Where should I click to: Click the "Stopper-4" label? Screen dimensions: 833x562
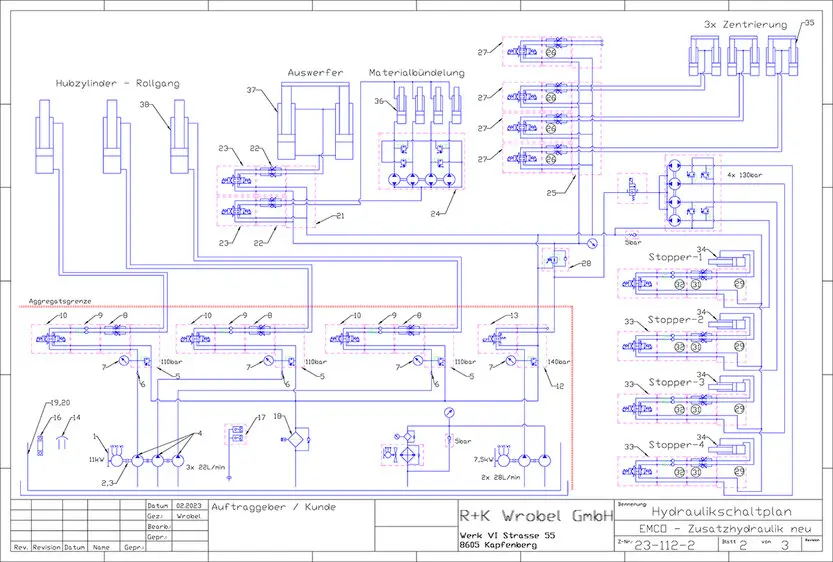pyautogui.click(x=678, y=444)
